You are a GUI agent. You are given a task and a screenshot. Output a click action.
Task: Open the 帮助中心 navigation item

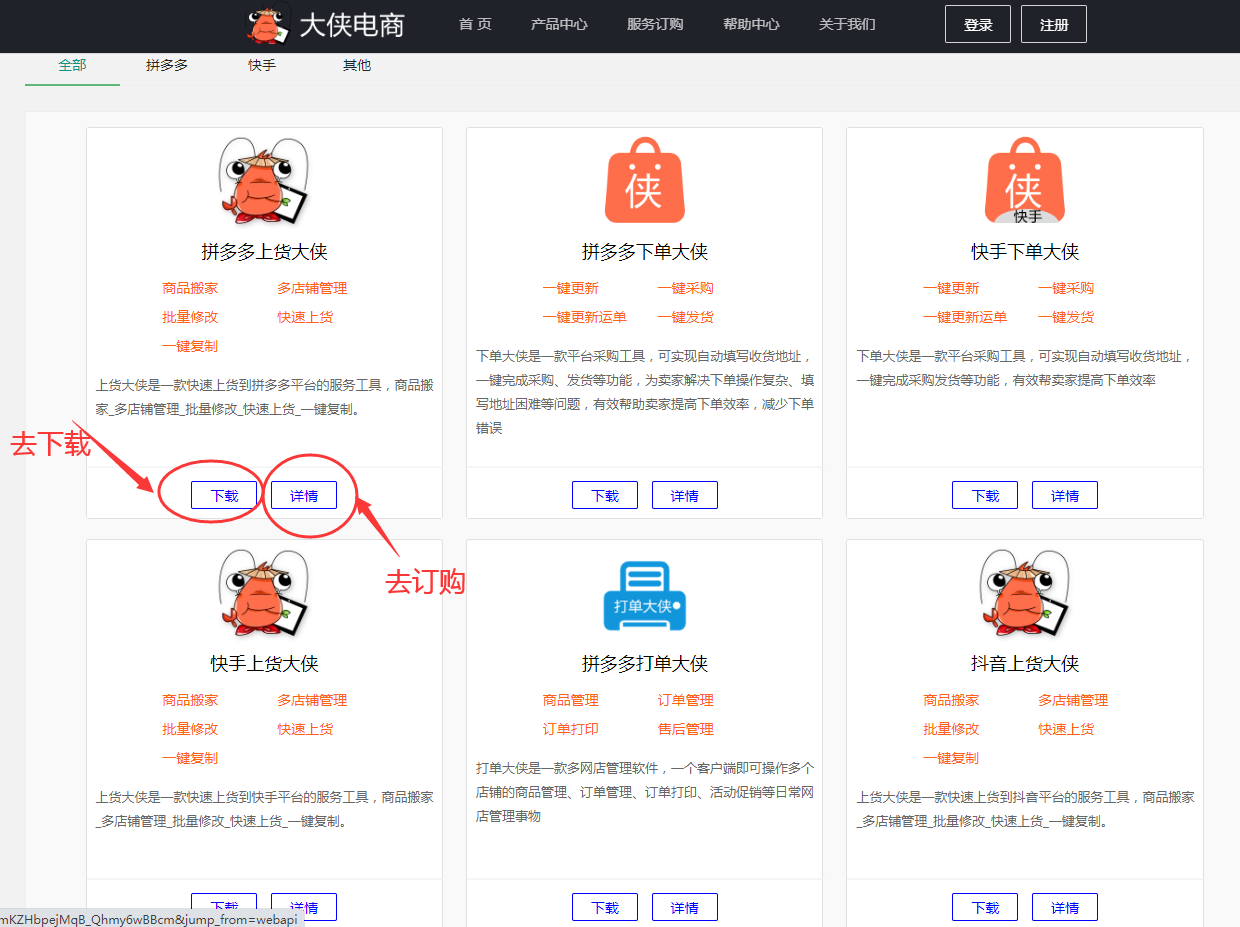pyautogui.click(x=751, y=24)
